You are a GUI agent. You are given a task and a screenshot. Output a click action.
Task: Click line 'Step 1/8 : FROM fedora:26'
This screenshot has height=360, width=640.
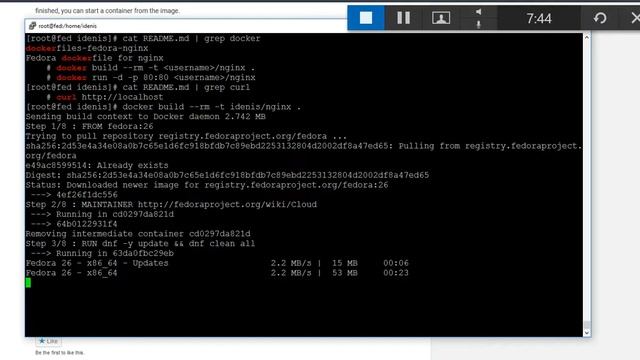89,127
